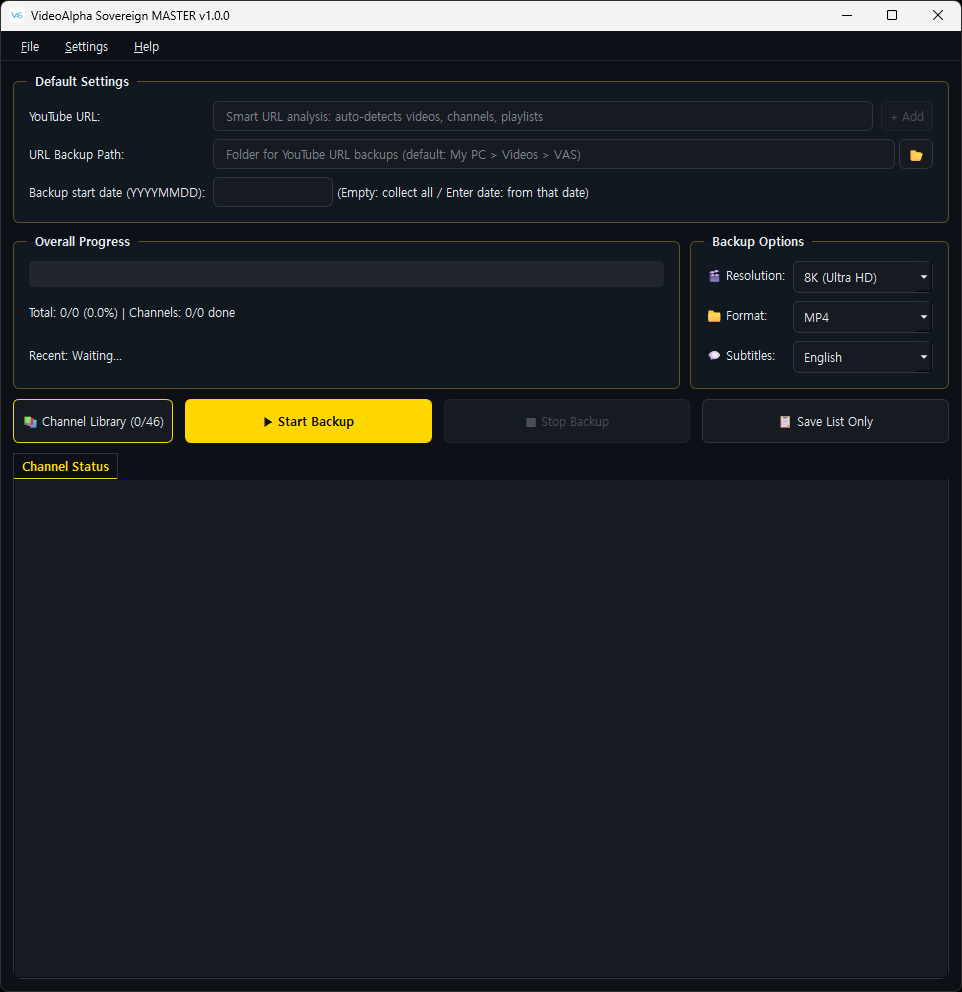The height and width of the screenshot is (992, 962).
Task: Open the Format dropdown set to MP4
Action: tap(862, 317)
